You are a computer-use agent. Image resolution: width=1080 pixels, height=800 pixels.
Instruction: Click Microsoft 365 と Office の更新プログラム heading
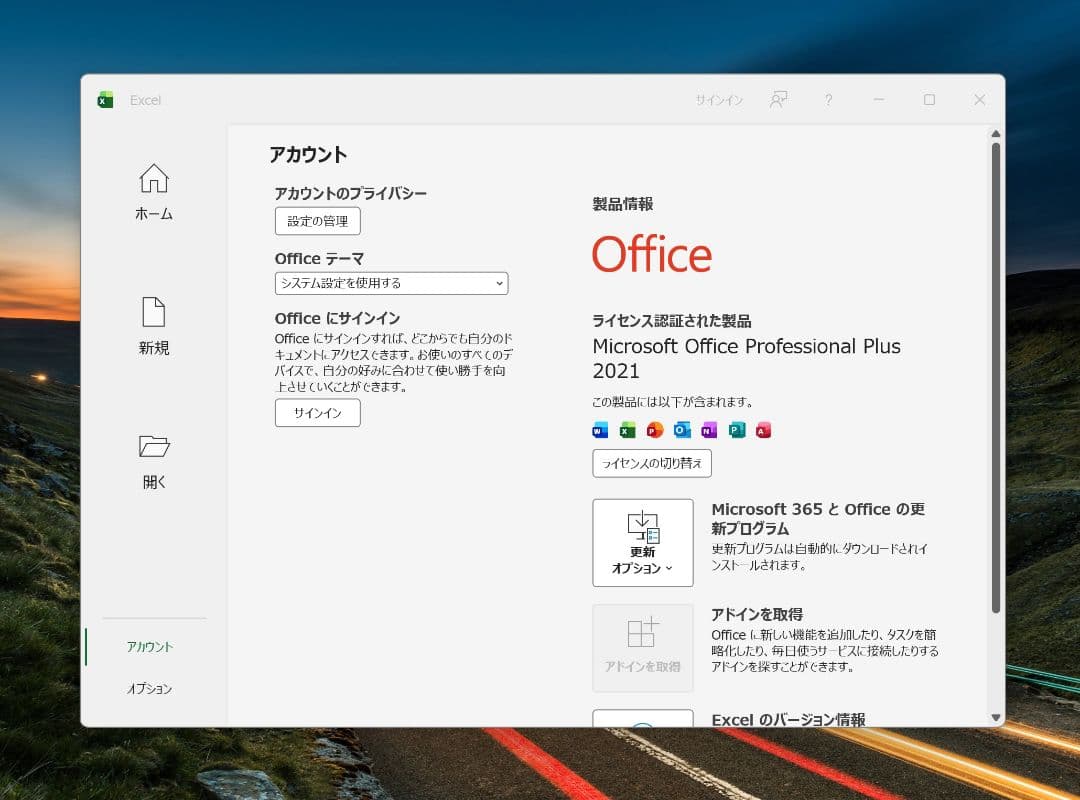[x=818, y=519]
